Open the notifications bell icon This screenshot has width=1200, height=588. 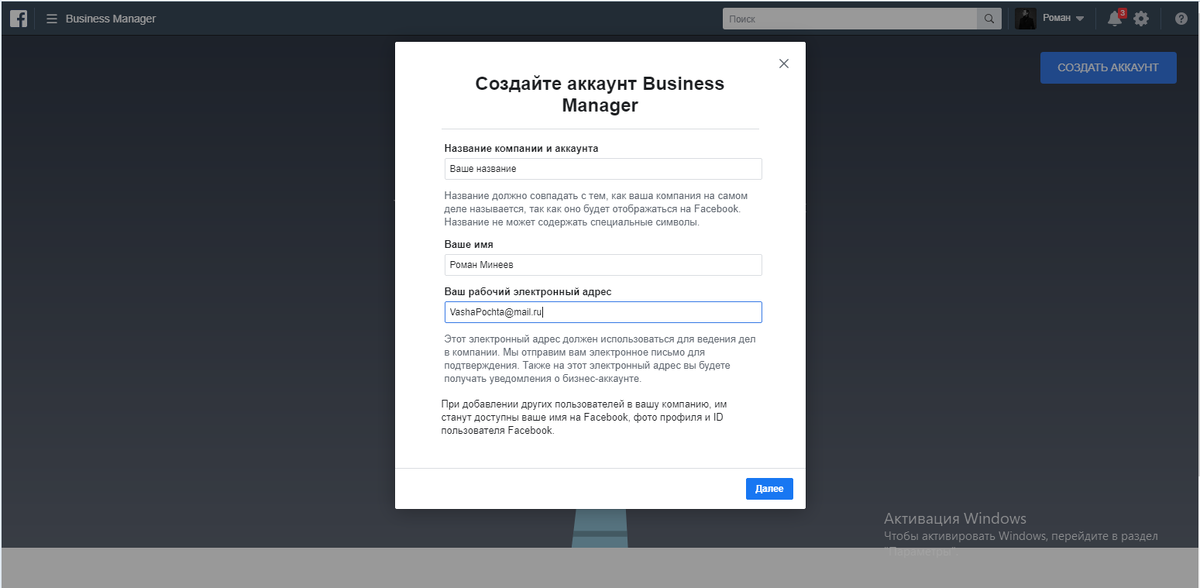[1115, 19]
